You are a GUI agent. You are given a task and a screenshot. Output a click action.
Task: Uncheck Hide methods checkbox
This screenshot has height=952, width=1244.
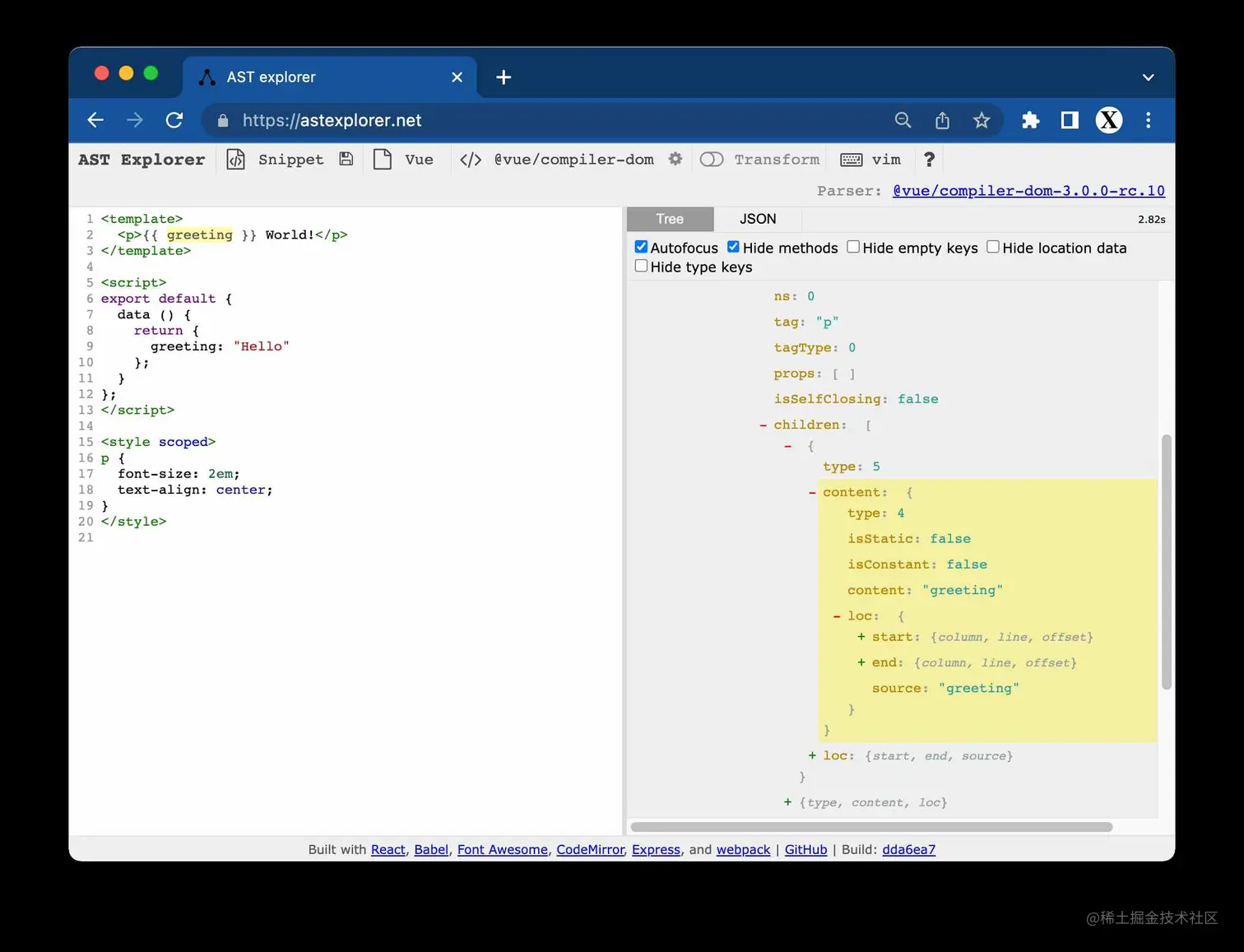(734, 247)
